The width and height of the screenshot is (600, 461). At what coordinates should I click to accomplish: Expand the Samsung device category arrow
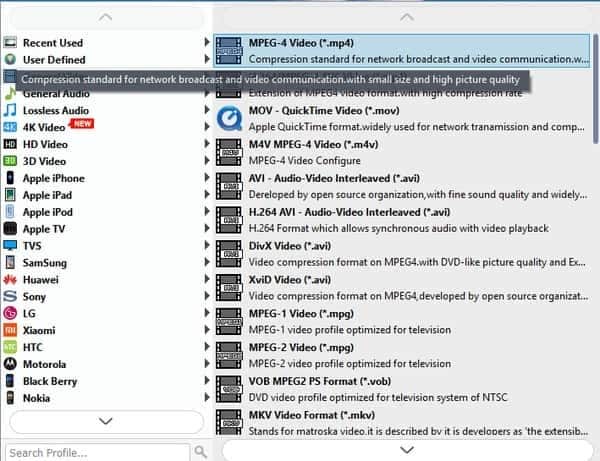[207, 262]
